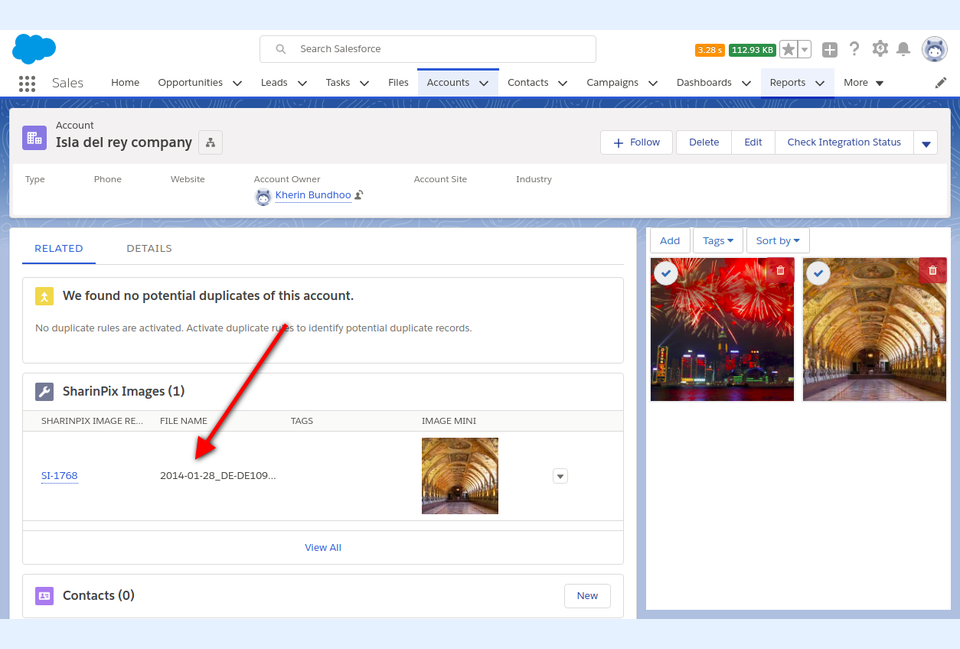
Task: Delete the library hall image via trash icon
Action: click(x=932, y=271)
